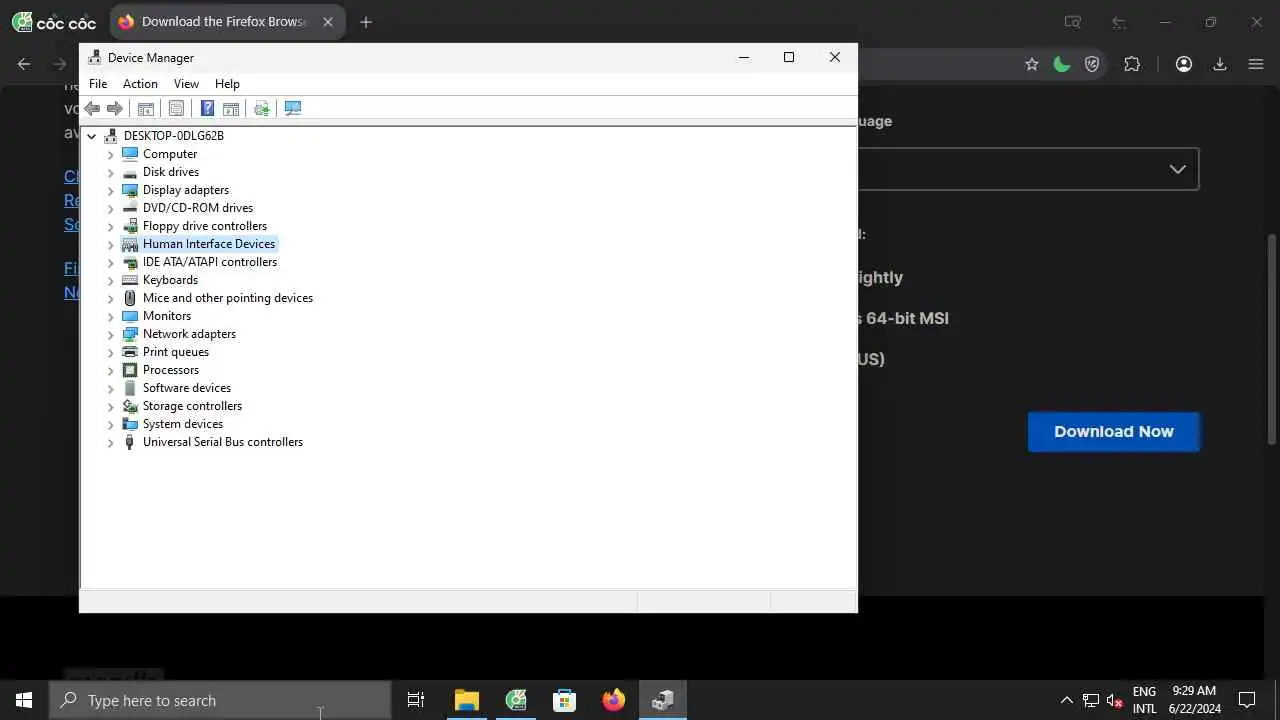Image resolution: width=1280 pixels, height=720 pixels.
Task: Click the blue Help question-mark icon
Action: pos(207,108)
